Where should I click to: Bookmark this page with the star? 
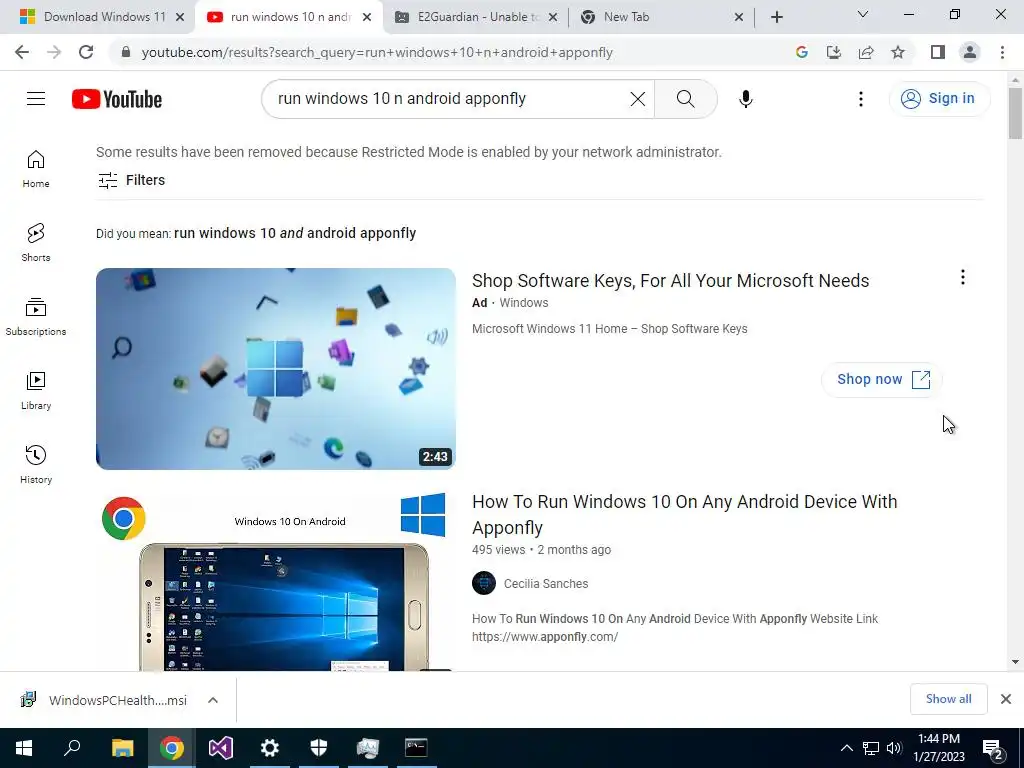(898, 52)
